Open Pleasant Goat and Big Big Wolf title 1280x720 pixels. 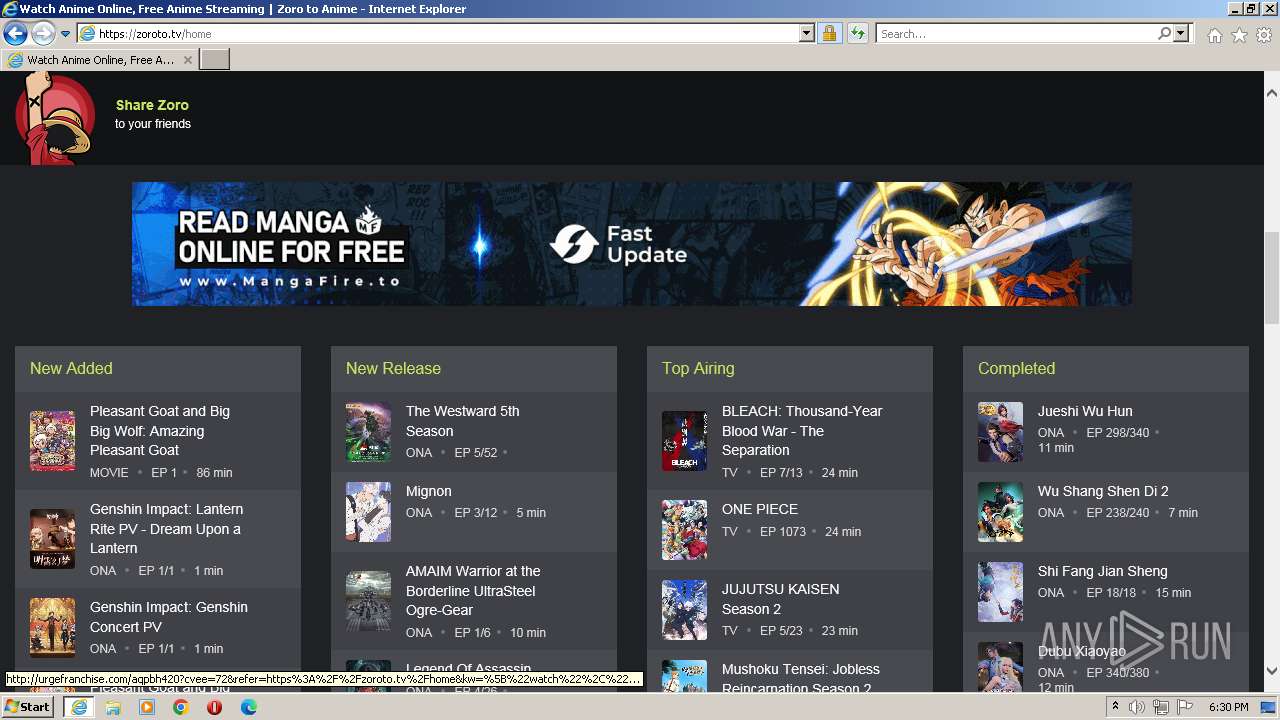[x=160, y=431]
